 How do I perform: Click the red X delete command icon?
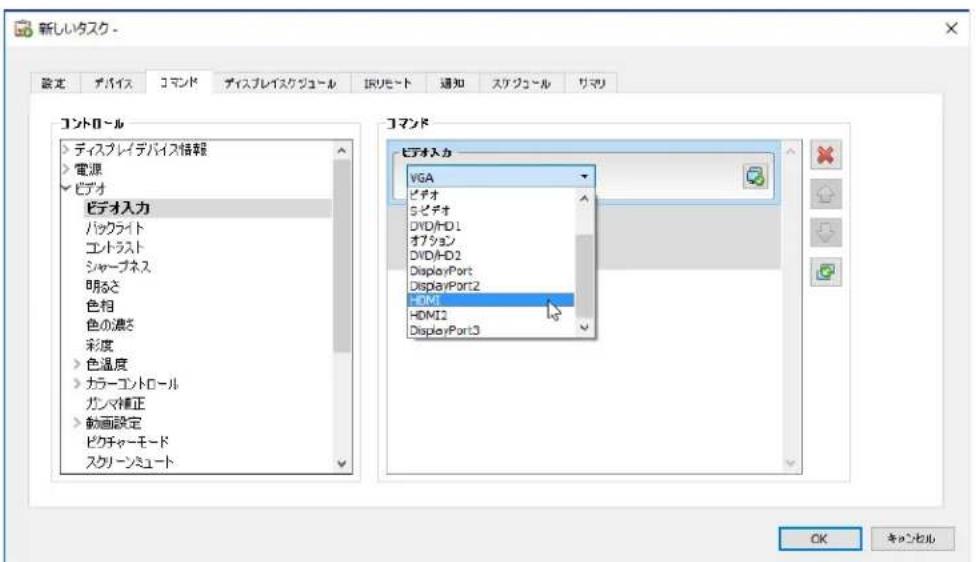coord(825,154)
